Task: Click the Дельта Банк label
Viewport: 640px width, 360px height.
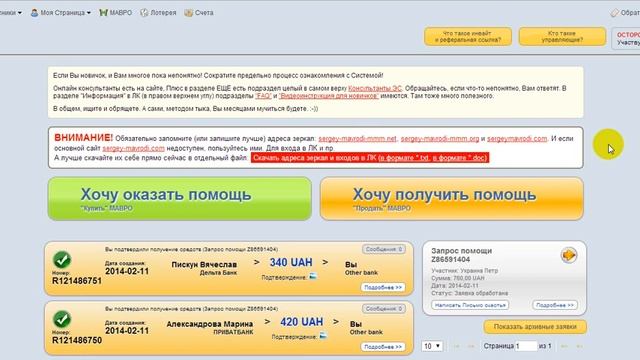Action: 218,273
